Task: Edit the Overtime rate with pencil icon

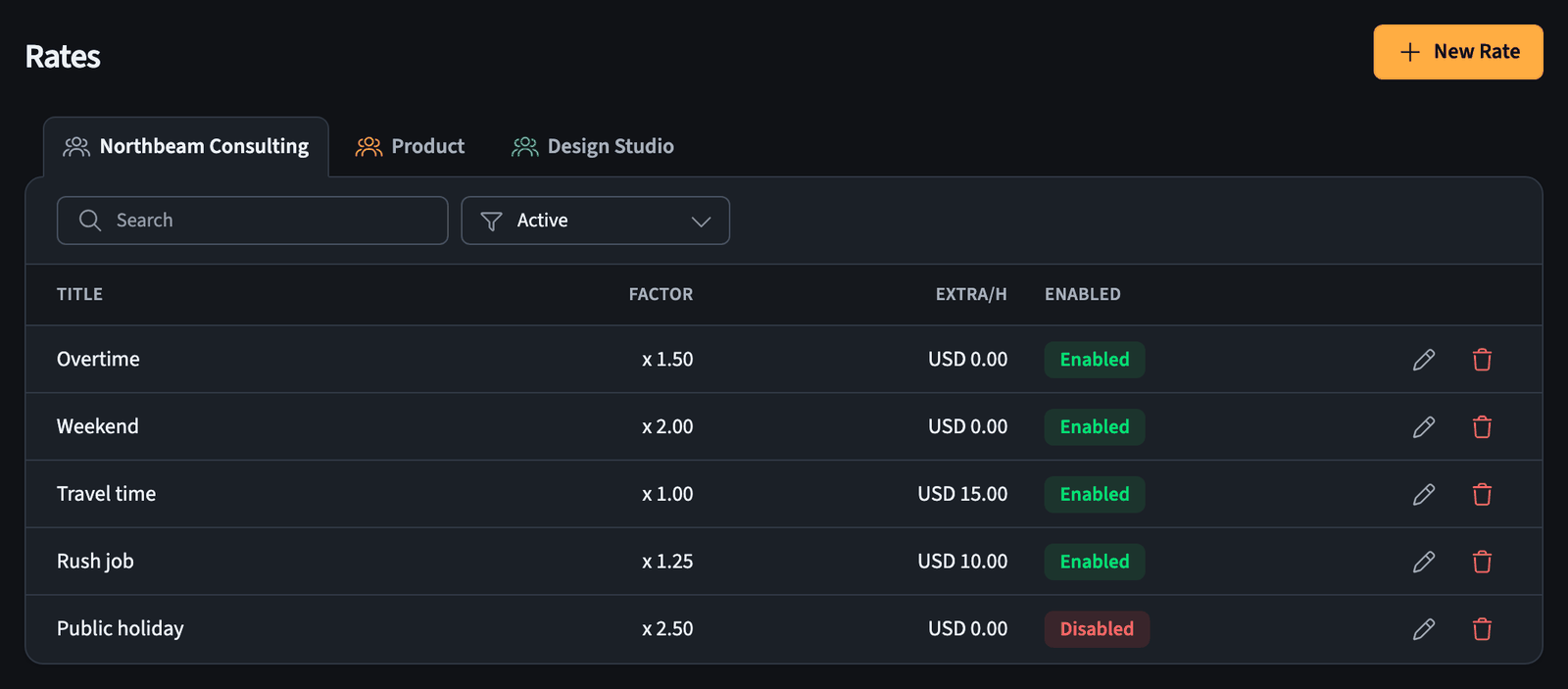Action: (x=1424, y=360)
